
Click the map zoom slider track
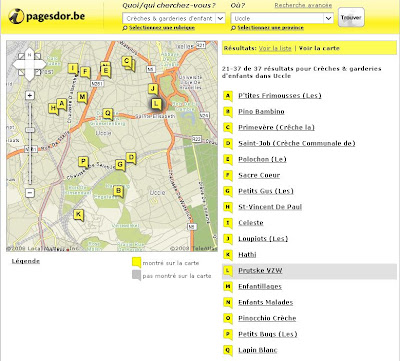pyautogui.click(x=30, y=144)
